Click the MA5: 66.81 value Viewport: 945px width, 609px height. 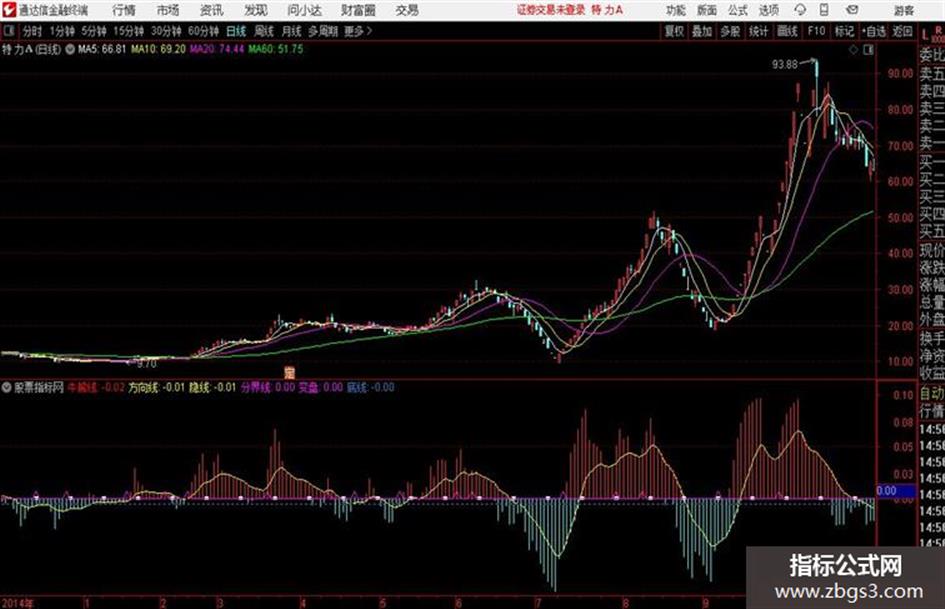tap(102, 49)
